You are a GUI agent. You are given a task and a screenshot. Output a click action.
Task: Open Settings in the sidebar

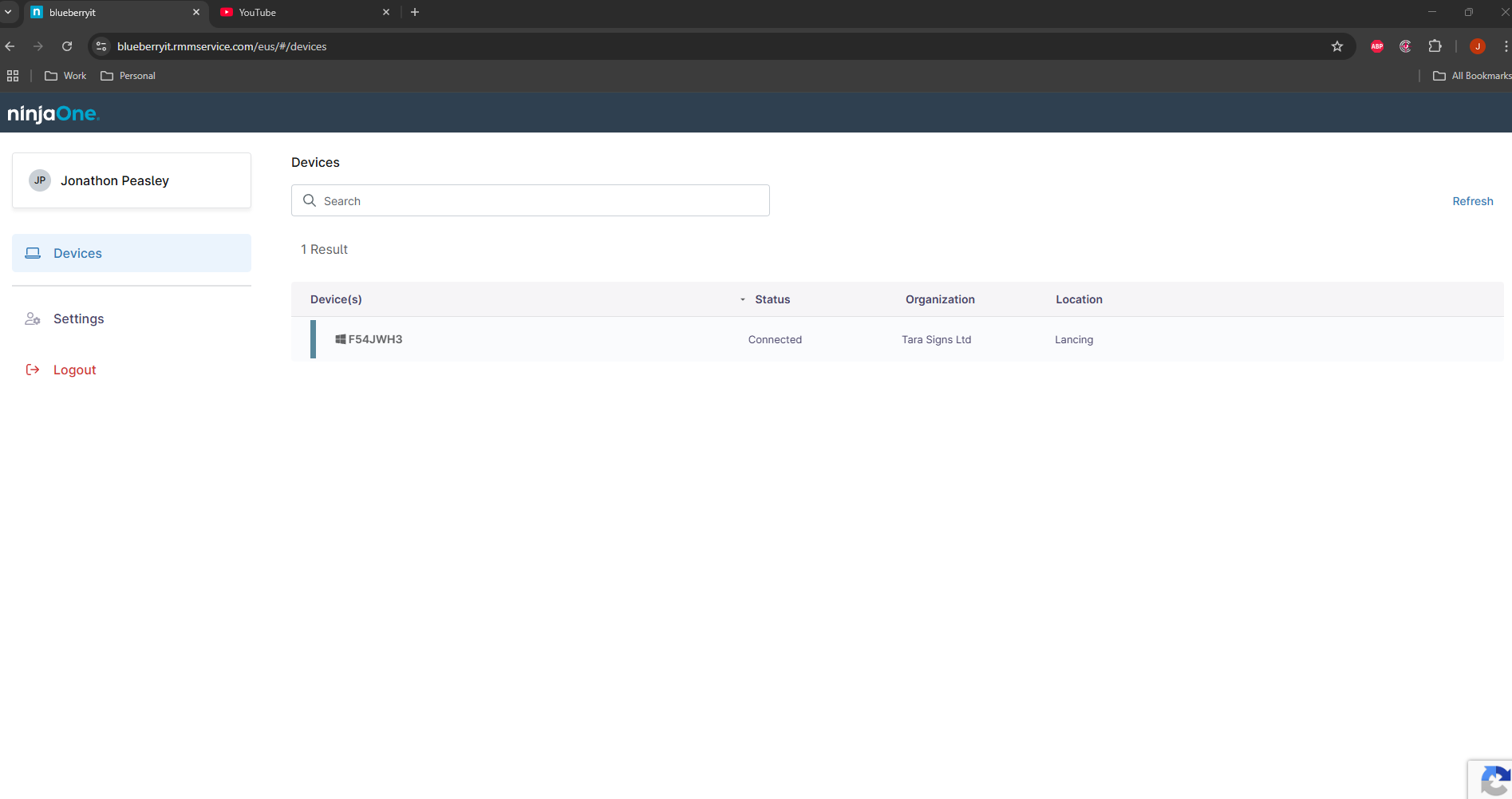click(78, 318)
